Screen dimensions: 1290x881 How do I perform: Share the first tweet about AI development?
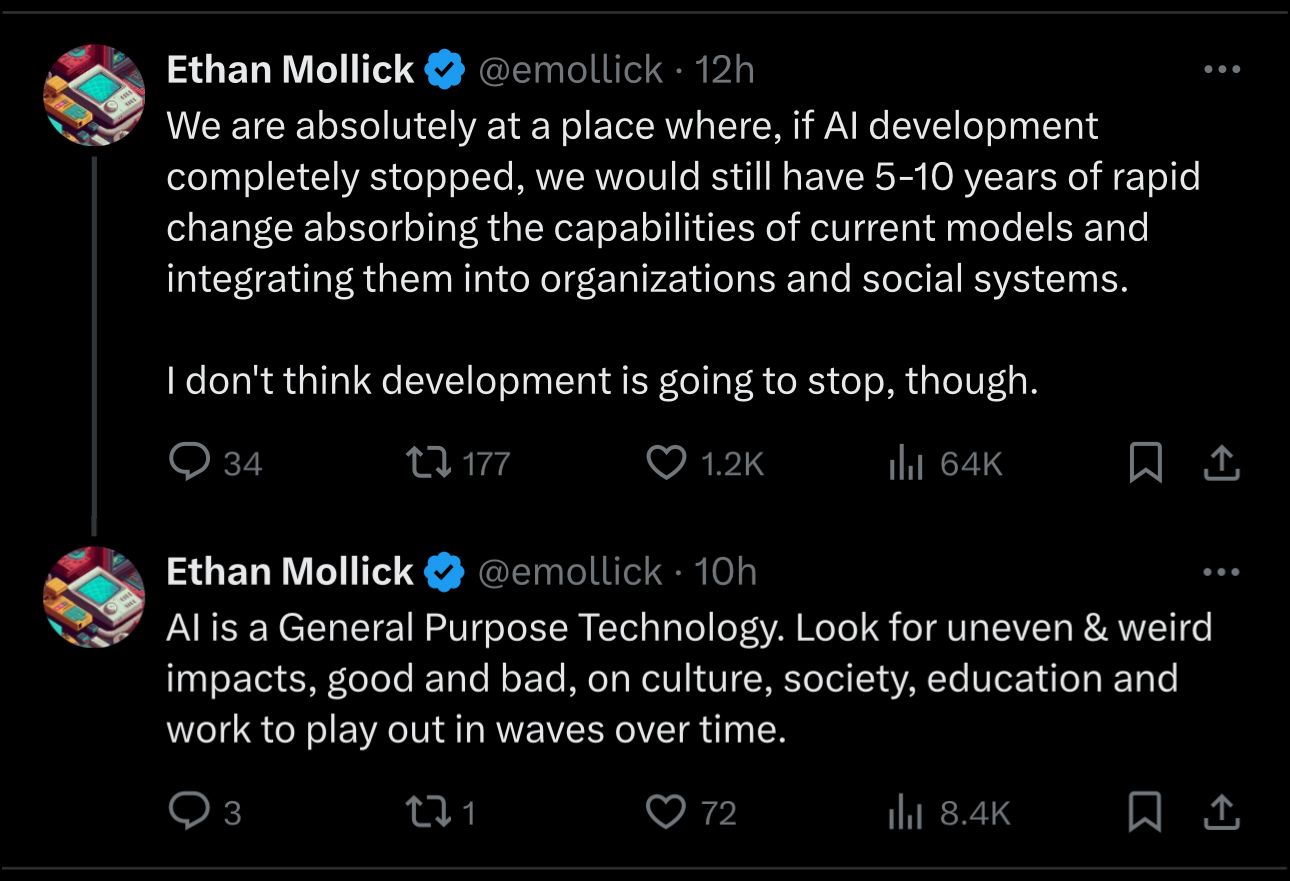click(1219, 463)
